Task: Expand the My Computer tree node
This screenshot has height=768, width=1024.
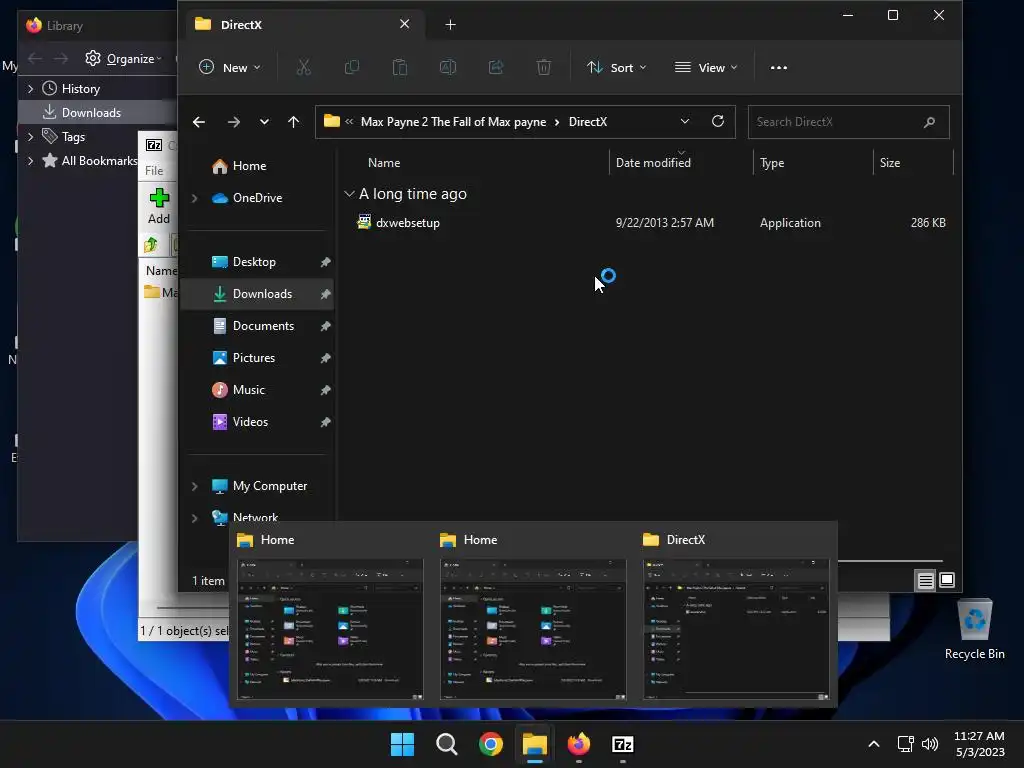Action: [x=195, y=486]
